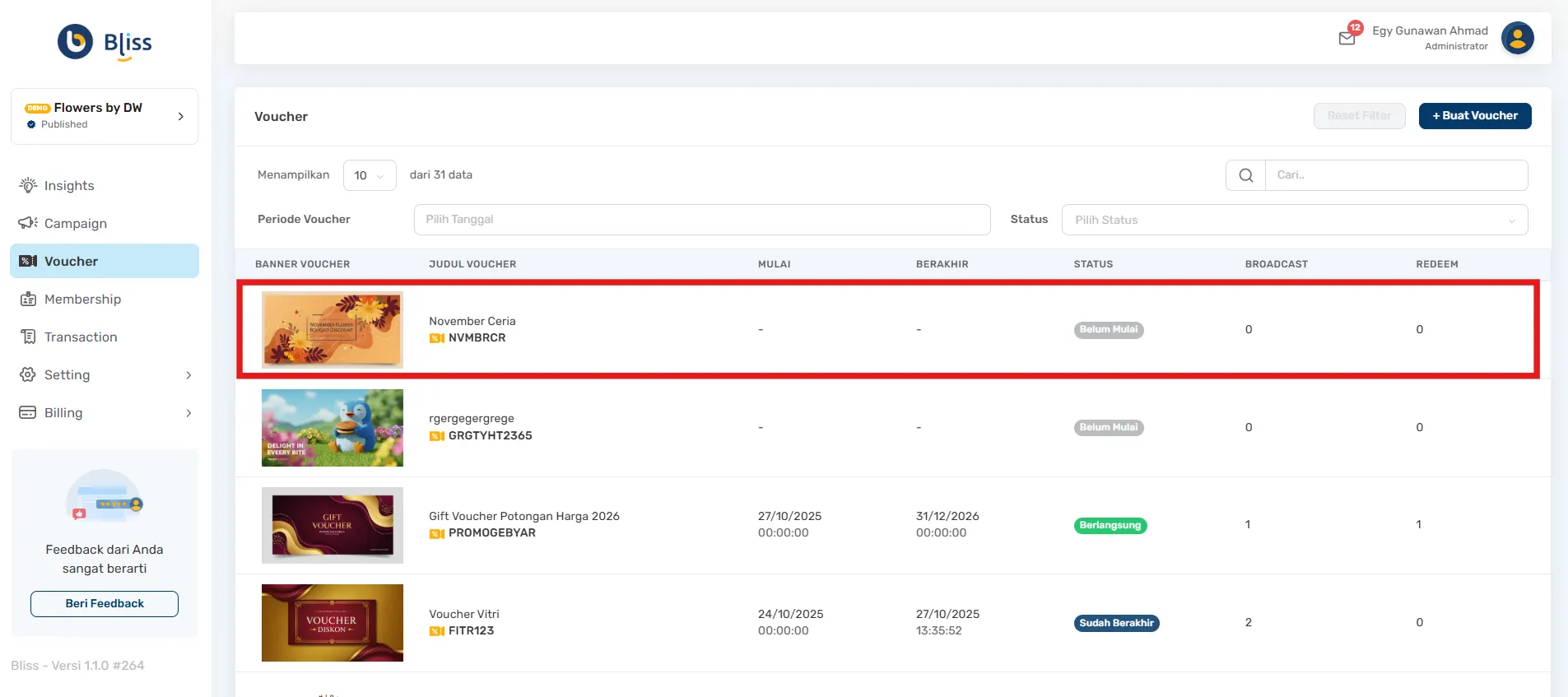The height and width of the screenshot is (697, 1568).
Task: Expand the Setting submenu
Action: [188, 375]
